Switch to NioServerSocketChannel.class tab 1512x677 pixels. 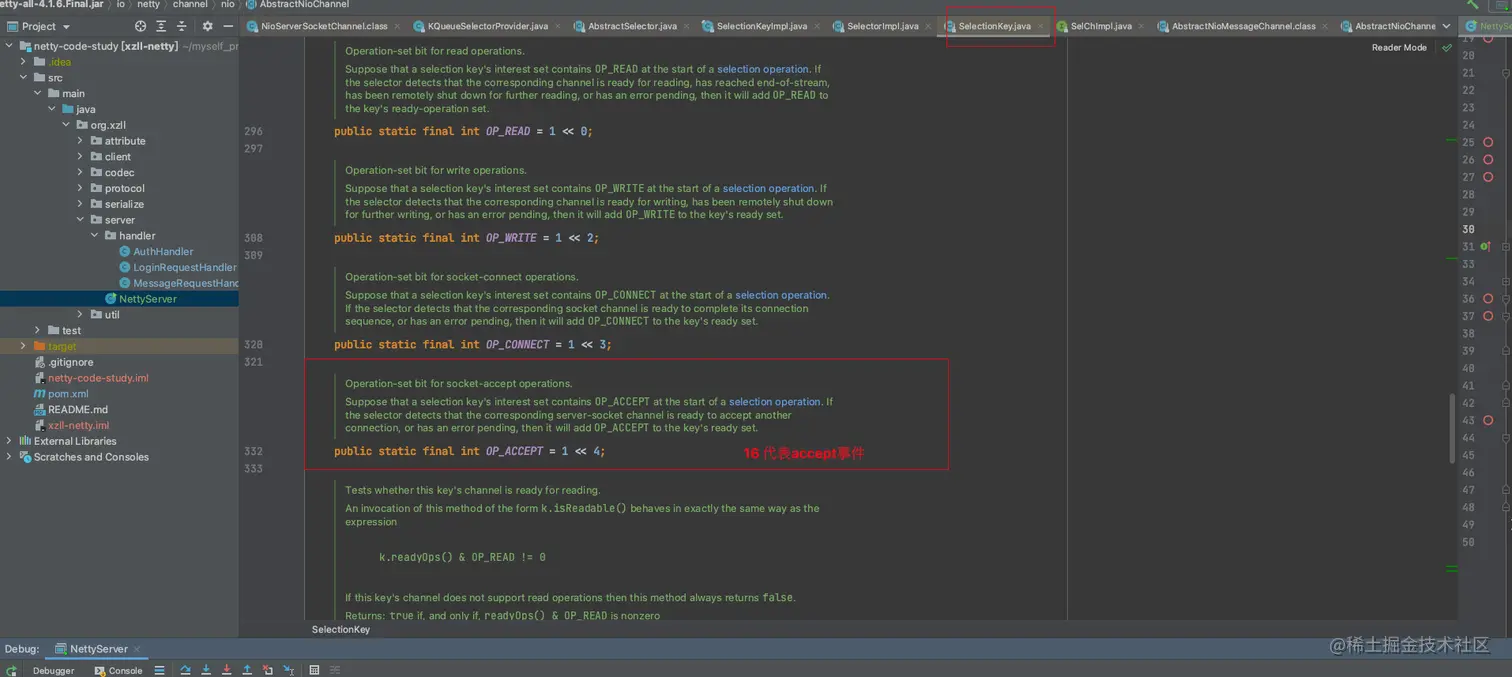324,26
